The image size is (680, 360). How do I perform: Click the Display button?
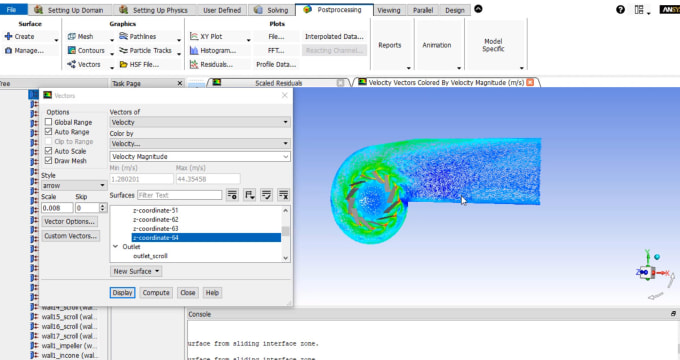click(x=122, y=293)
